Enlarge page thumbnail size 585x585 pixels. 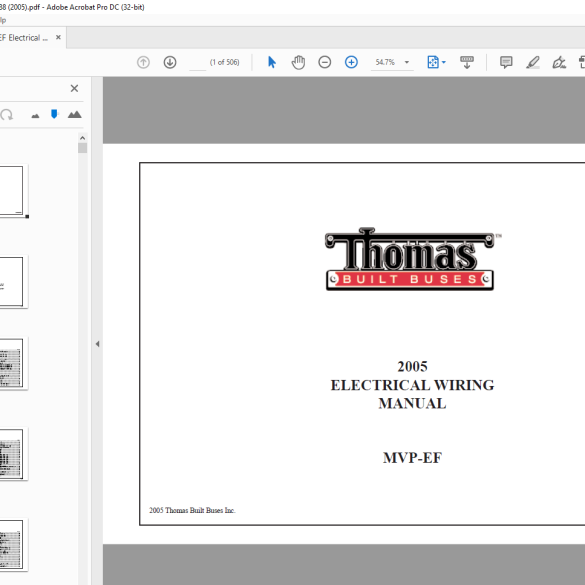pyautogui.click(x=75, y=115)
